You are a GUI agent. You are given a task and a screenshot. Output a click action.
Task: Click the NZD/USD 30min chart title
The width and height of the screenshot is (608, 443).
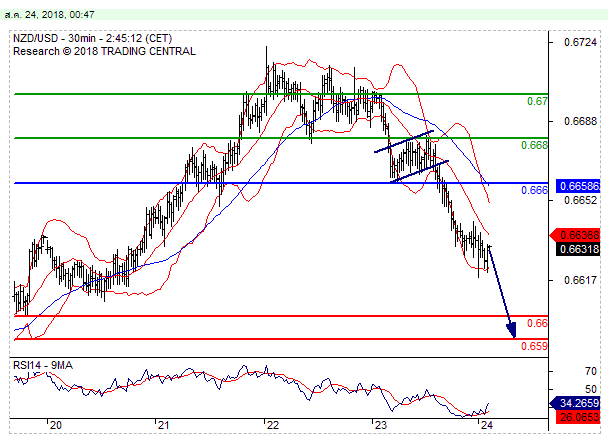[92, 38]
